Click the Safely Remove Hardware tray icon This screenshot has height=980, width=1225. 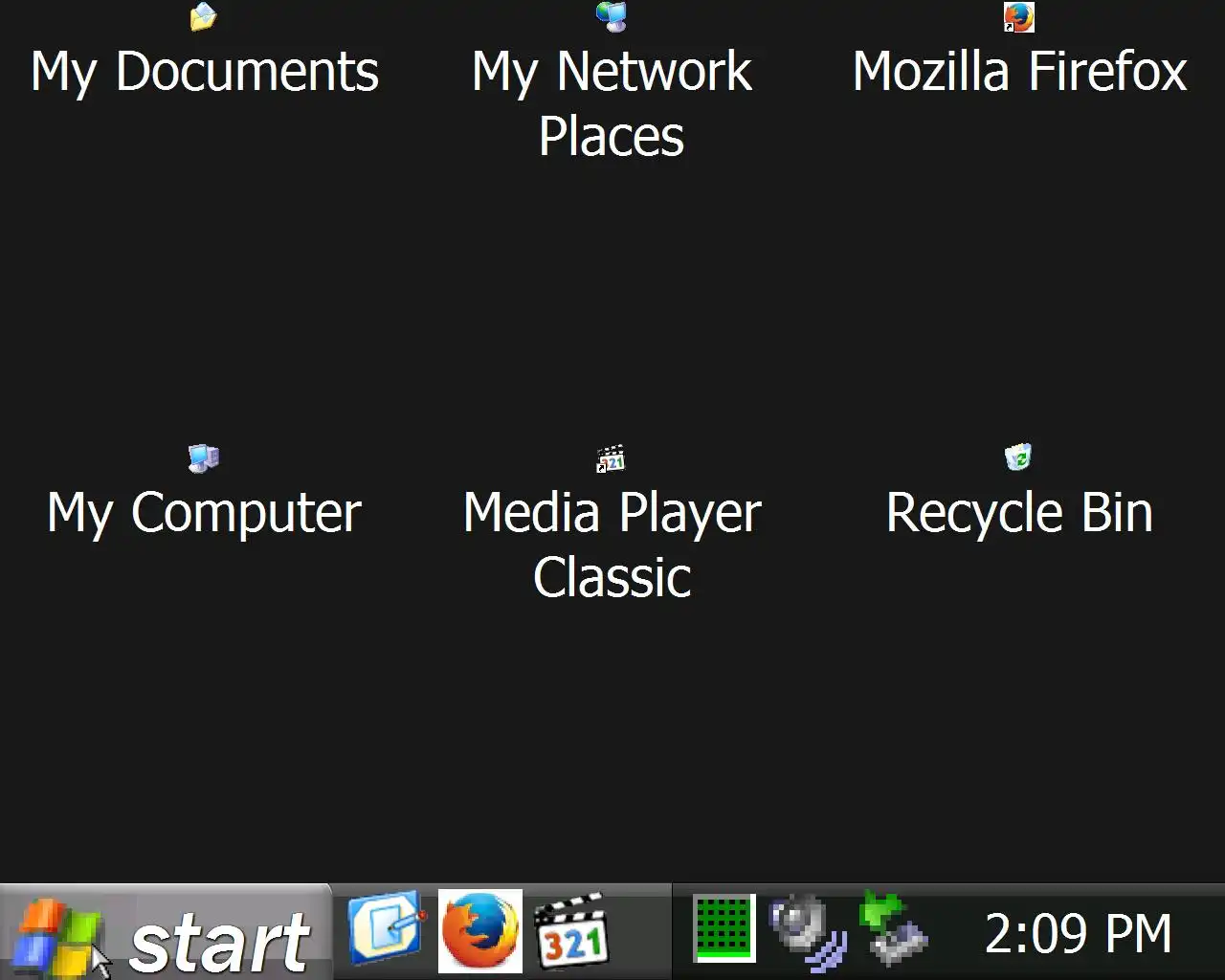click(x=893, y=928)
